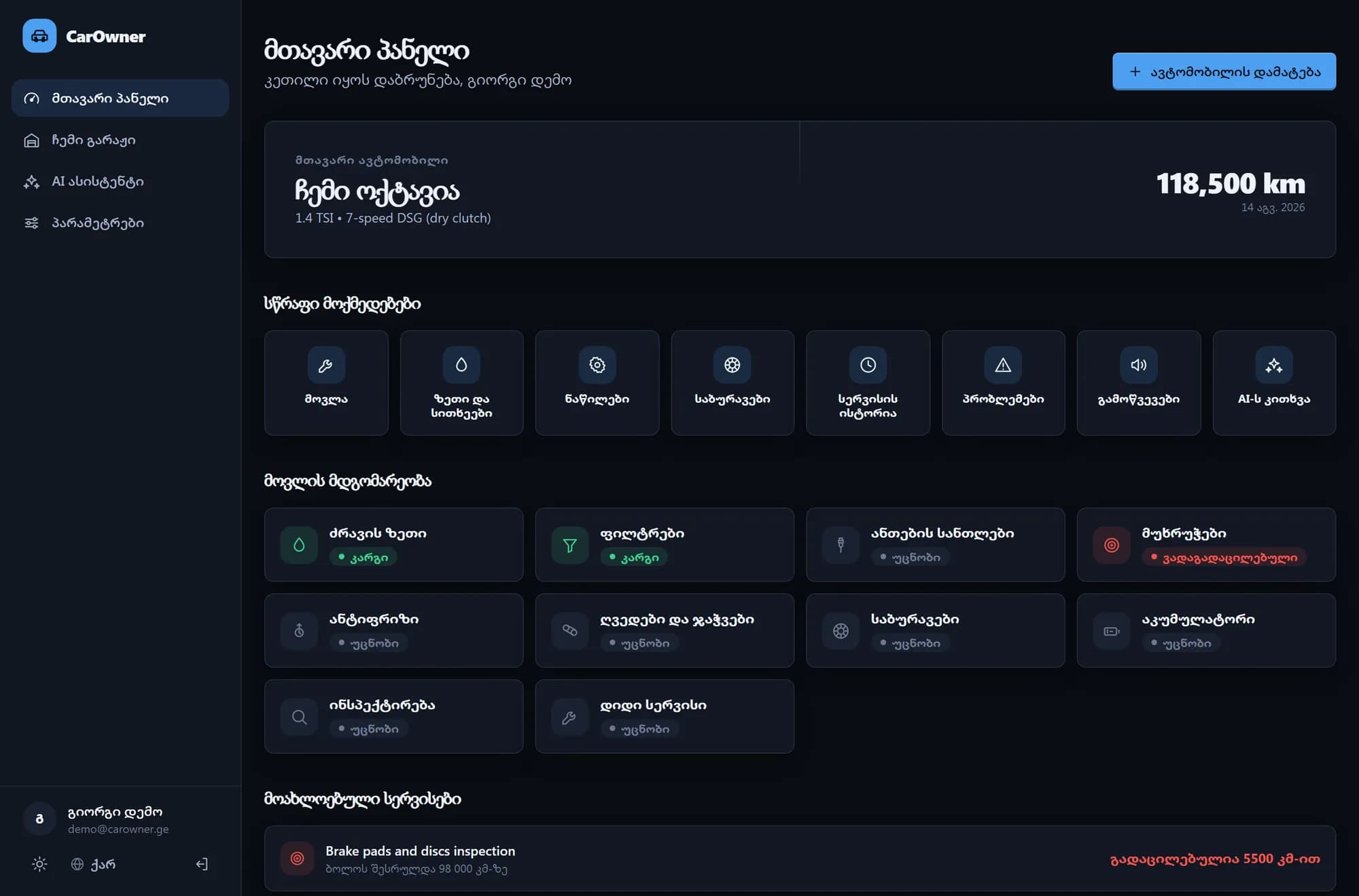1359x896 pixels.
Task: Click the ღვედები და ჯაჭვები chain icon
Action: (x=570, y=631)
